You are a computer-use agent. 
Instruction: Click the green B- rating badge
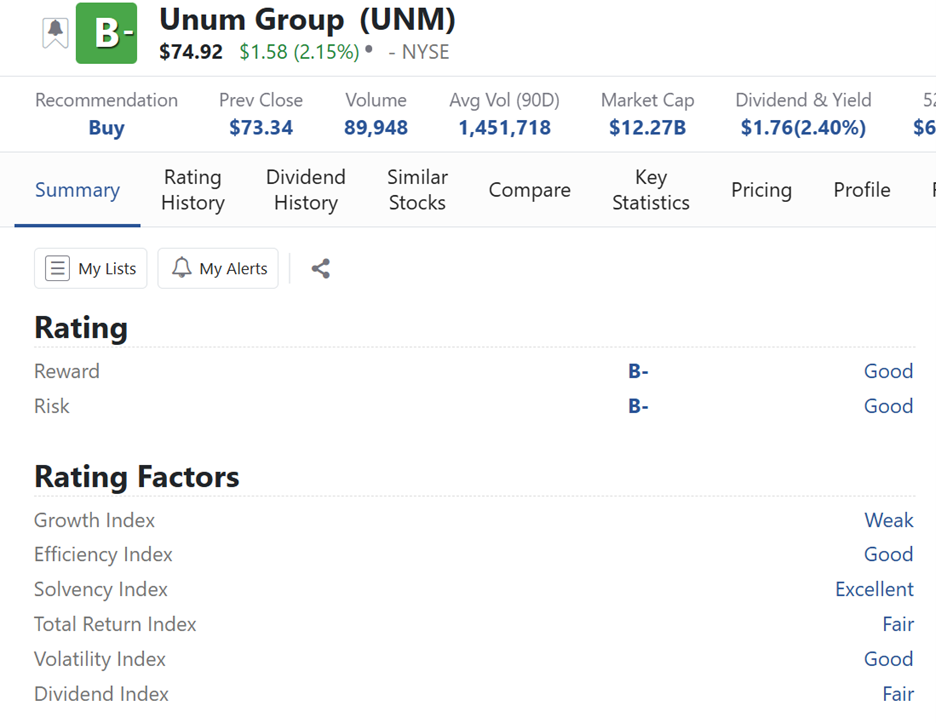click(106, 33)
